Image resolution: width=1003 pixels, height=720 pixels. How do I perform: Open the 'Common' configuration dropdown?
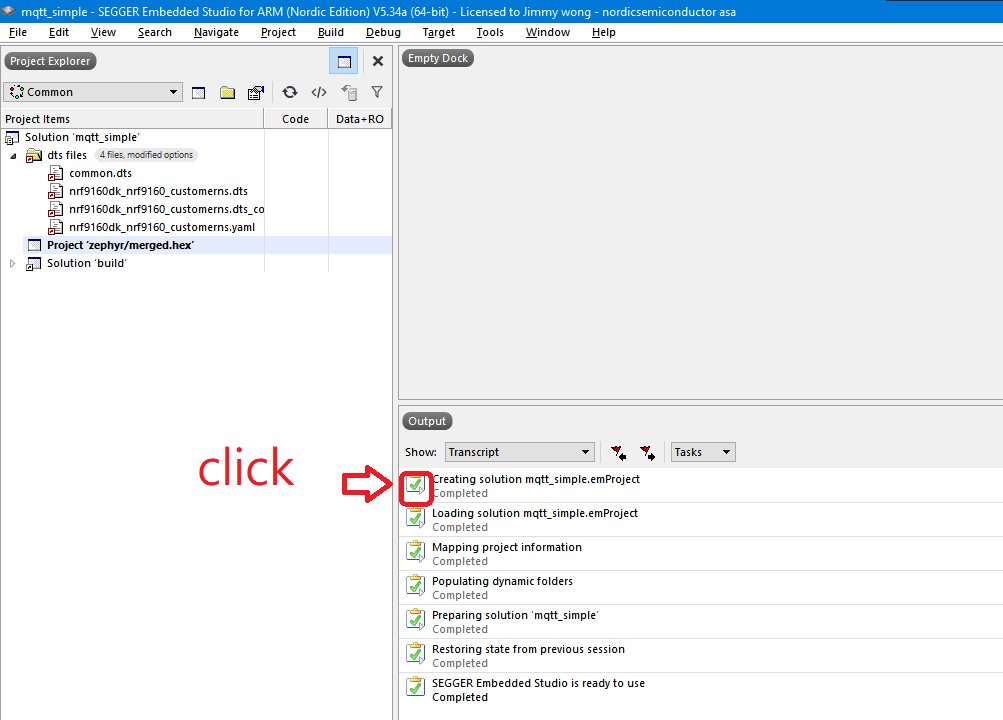click(x=92, y=92)
